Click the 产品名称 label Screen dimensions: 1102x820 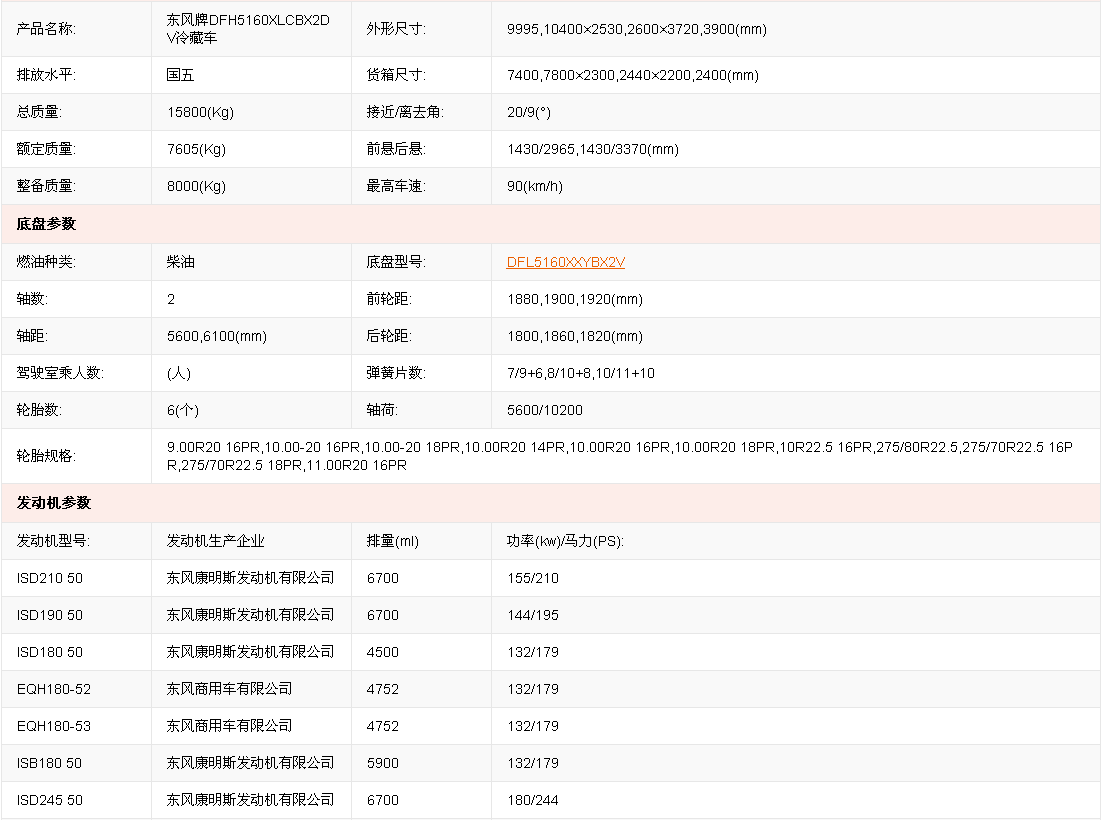(x=46, y=29)
